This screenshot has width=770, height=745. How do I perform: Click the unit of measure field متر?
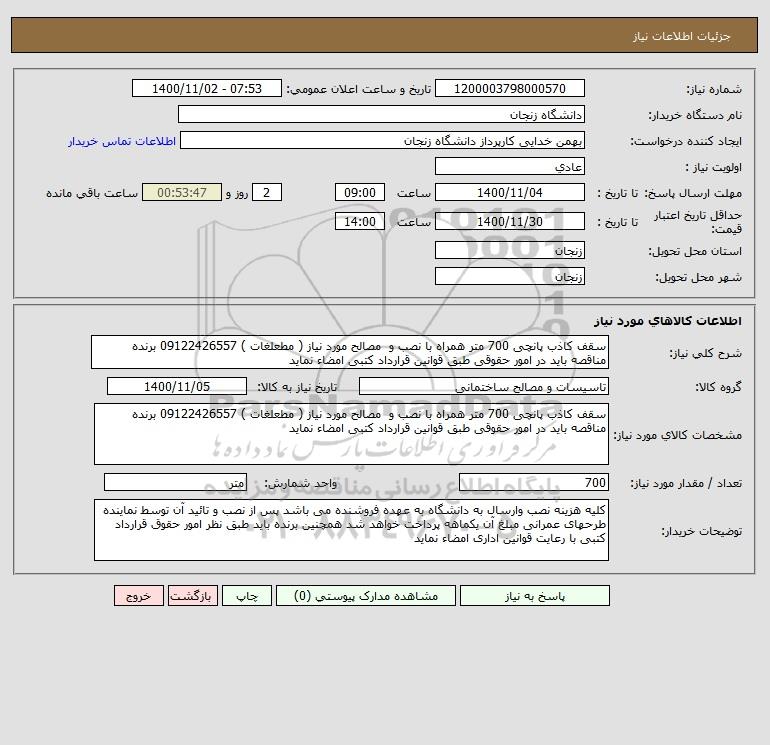pyautogui.click(x=175, y=482)
